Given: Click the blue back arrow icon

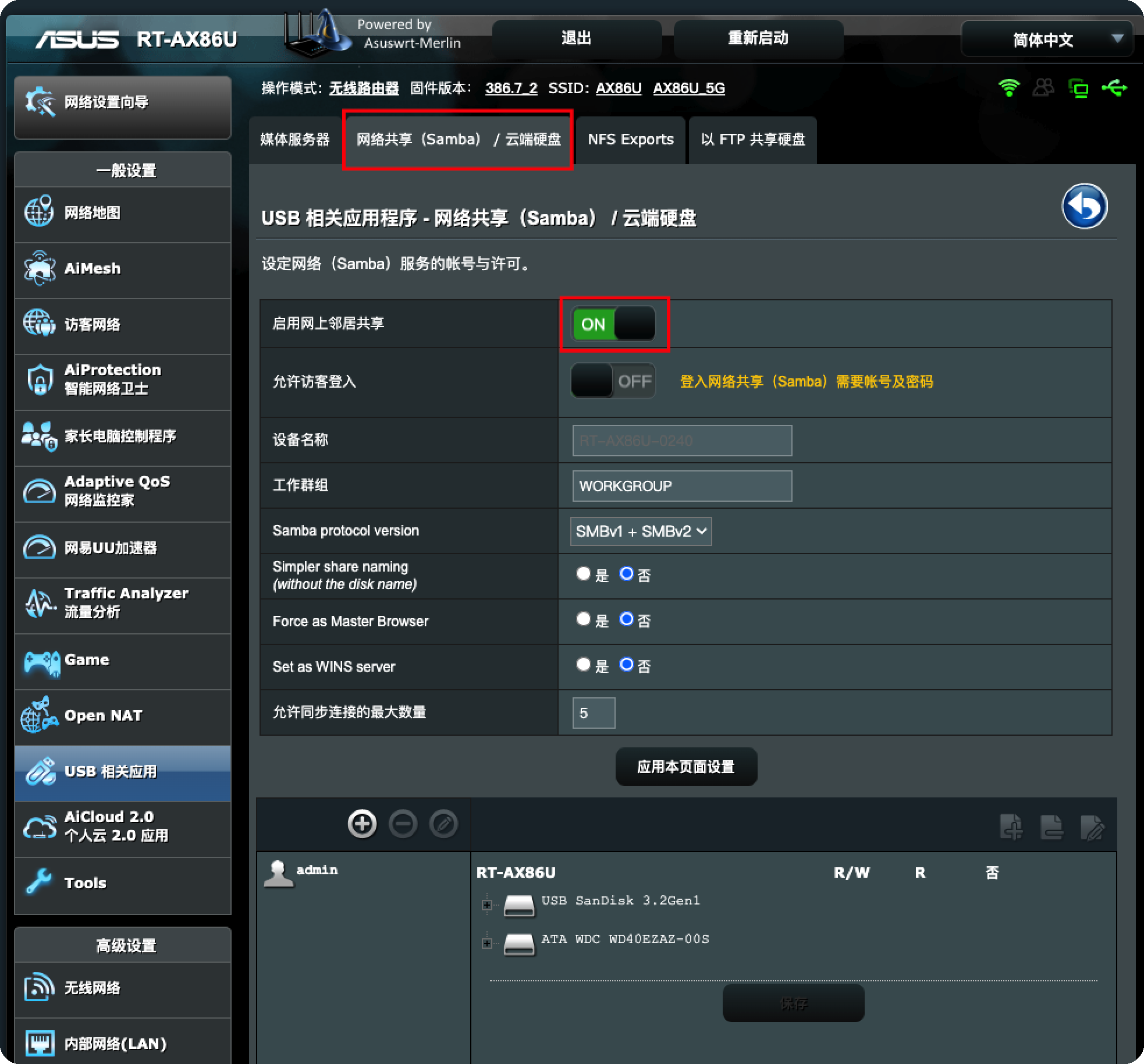Looking at the screenshot, I should (1084, 206).
